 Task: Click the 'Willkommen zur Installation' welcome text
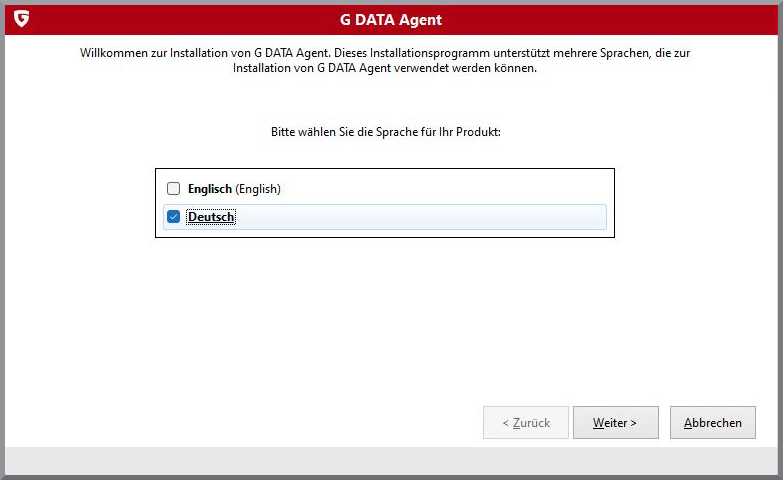(x=385, y=60)
